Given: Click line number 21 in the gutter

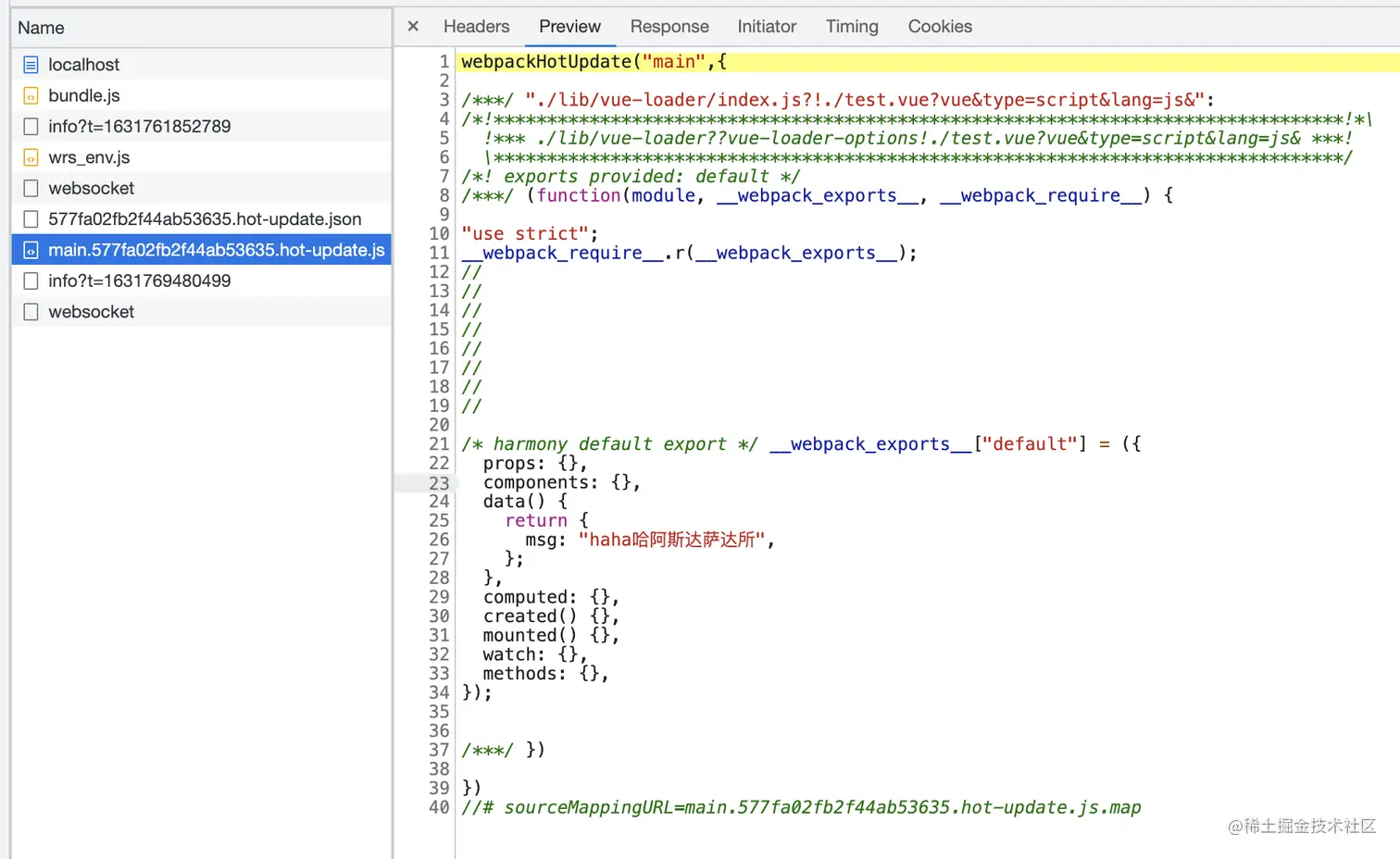Looking at the screenshot, I should click(x=439, y=444).
